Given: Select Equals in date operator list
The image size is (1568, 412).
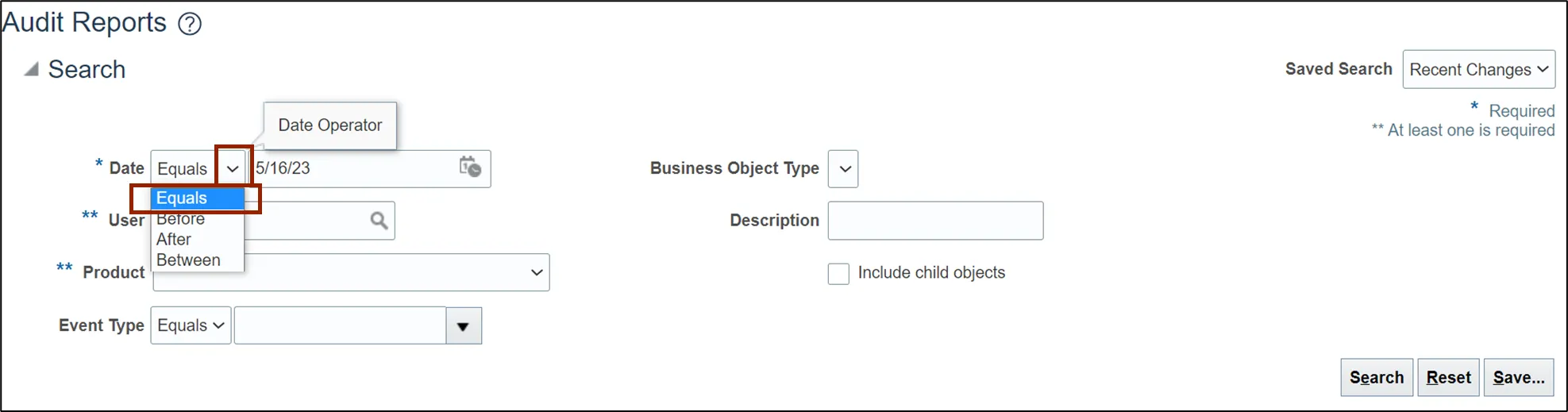Looking at the screenshot, I should pyautogui.click(x=182, y=198).
